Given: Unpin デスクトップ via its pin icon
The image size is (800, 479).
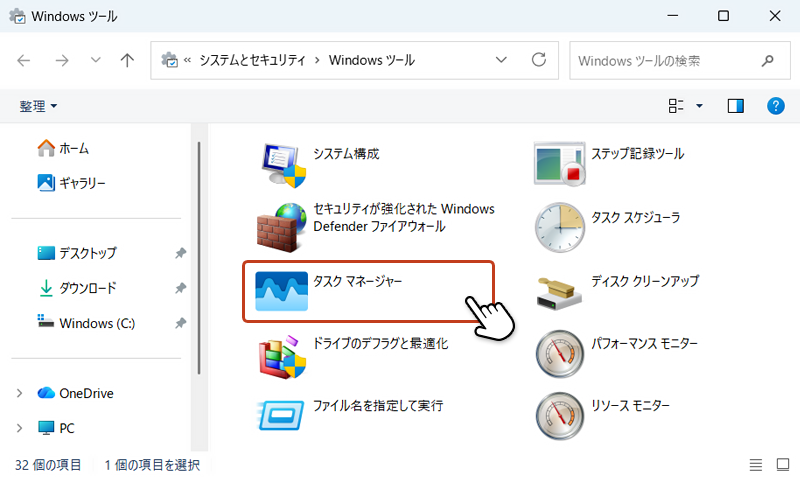Looking at the screenshot, I should (x=181, y=253).
